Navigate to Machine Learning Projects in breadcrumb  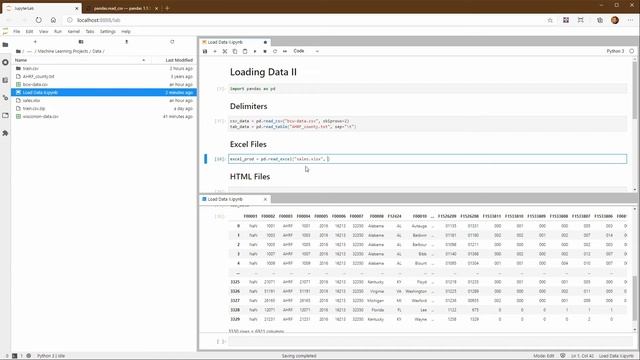(x=63, y=51)
